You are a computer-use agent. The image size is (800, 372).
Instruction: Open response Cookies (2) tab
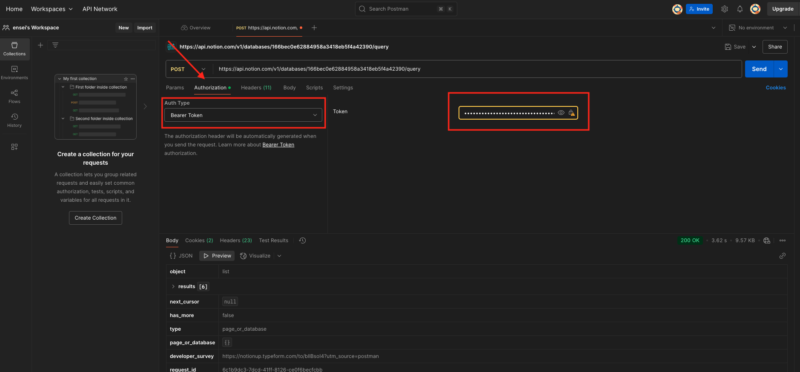(x=199, y=240)
